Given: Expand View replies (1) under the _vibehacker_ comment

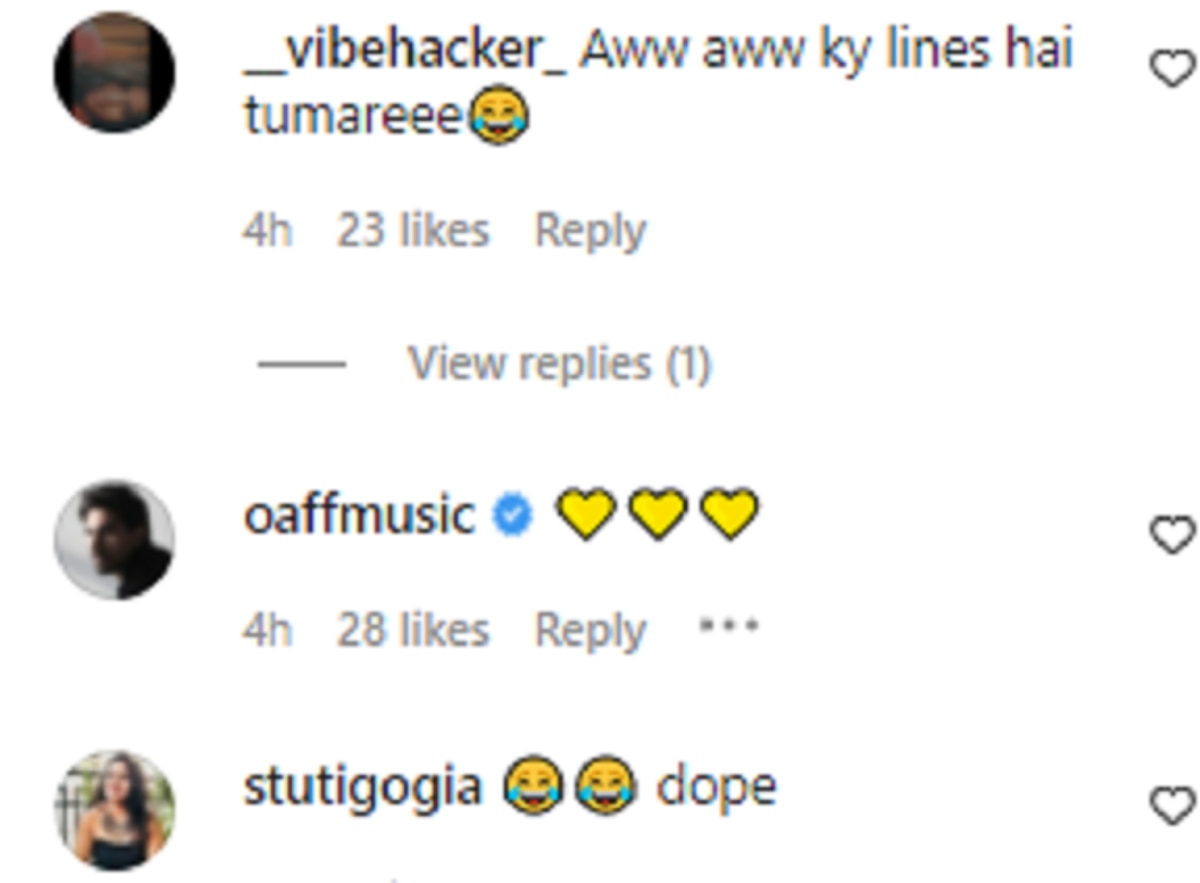Looking at the screenshot, I should tap(559, 364).
